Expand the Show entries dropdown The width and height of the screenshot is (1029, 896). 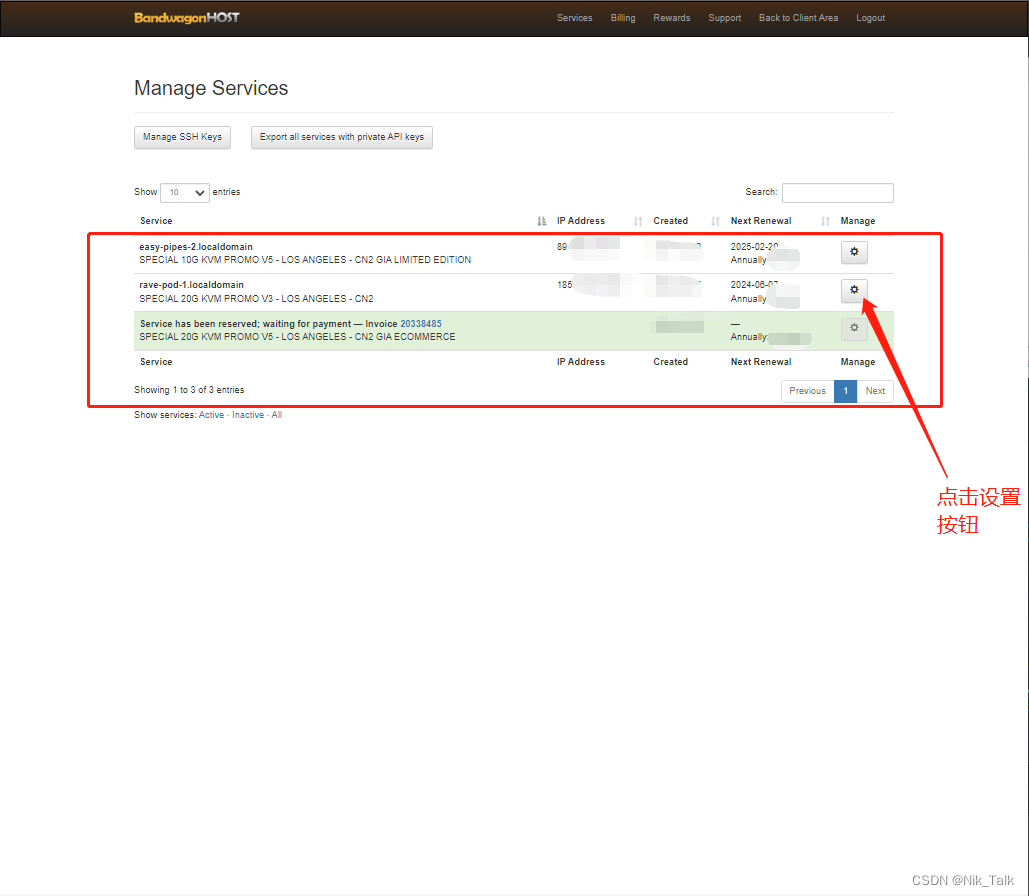(x=185, y=193)
